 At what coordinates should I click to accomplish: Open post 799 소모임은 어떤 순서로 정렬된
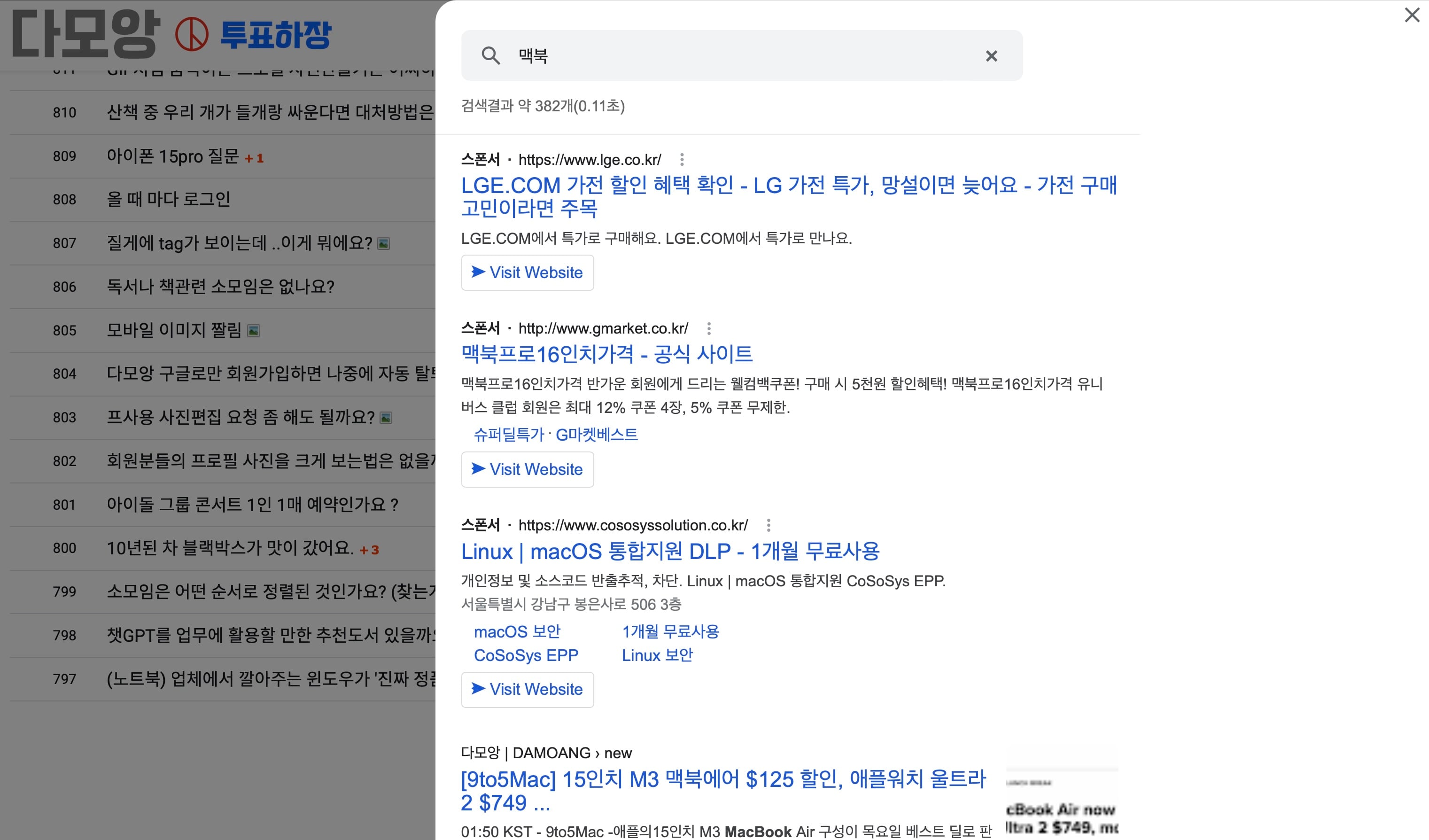pos(271,591)
